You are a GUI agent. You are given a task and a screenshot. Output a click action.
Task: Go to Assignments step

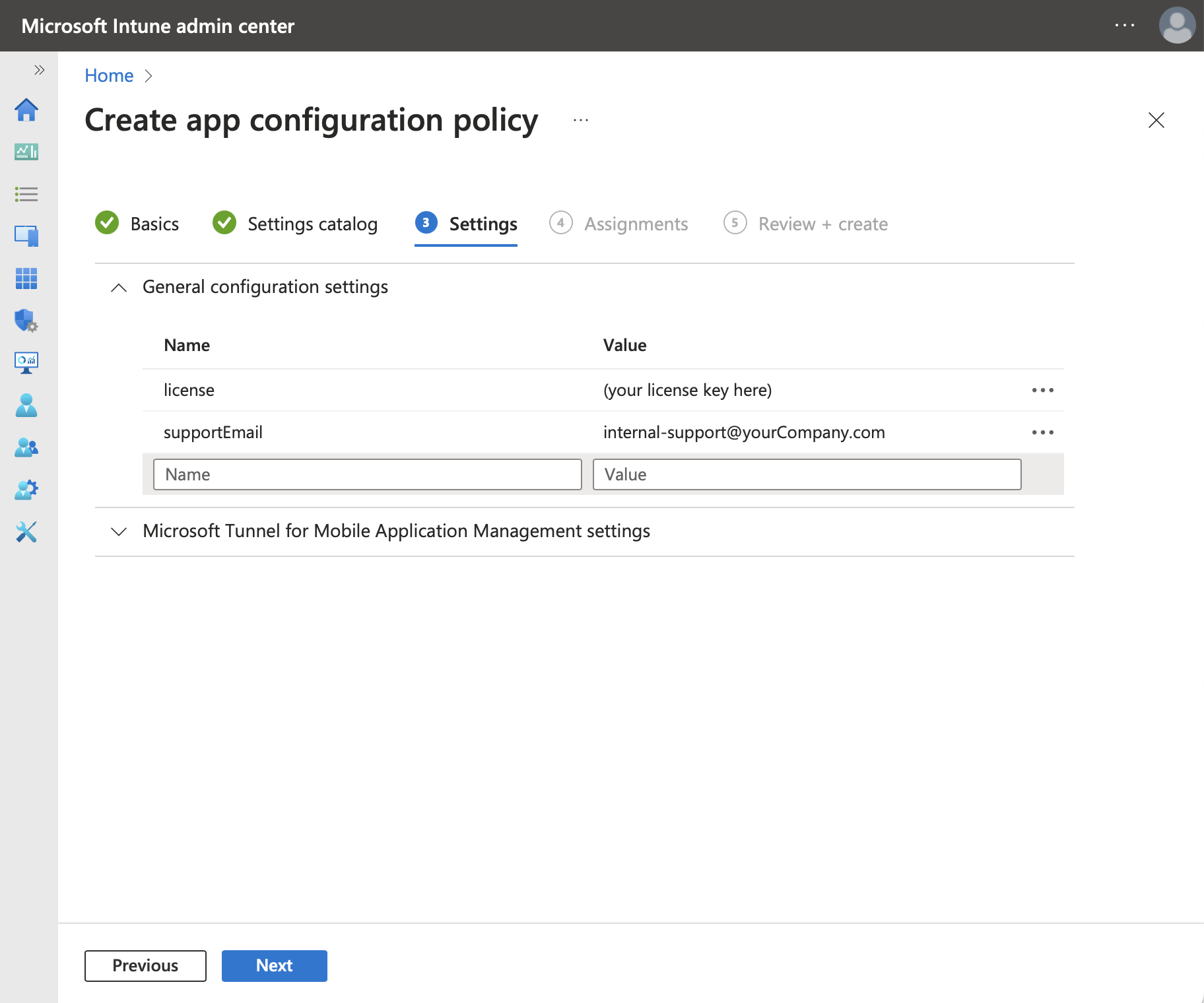[619, 224]
